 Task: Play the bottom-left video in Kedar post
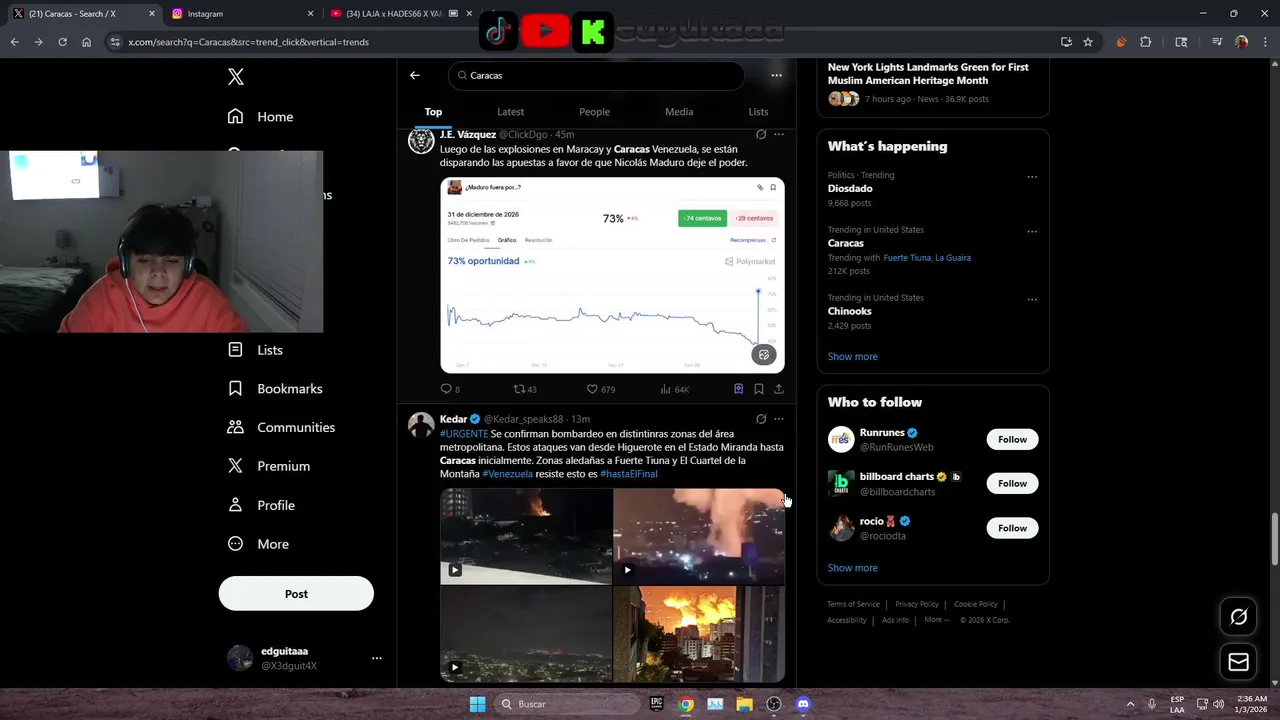[526, 634]
